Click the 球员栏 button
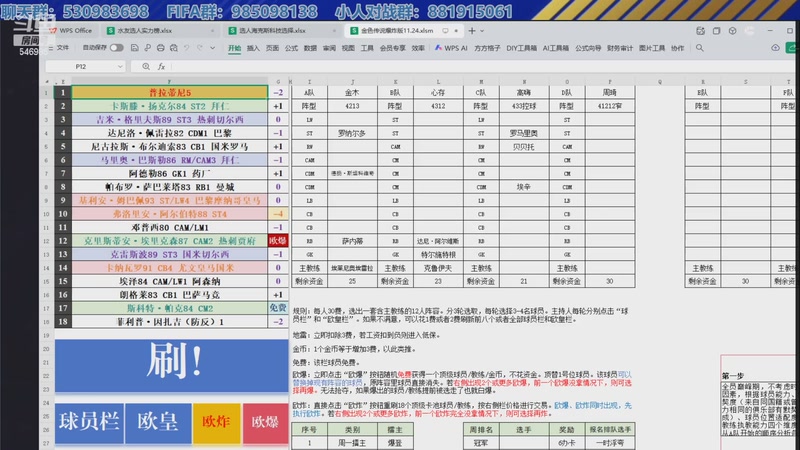 89,422
